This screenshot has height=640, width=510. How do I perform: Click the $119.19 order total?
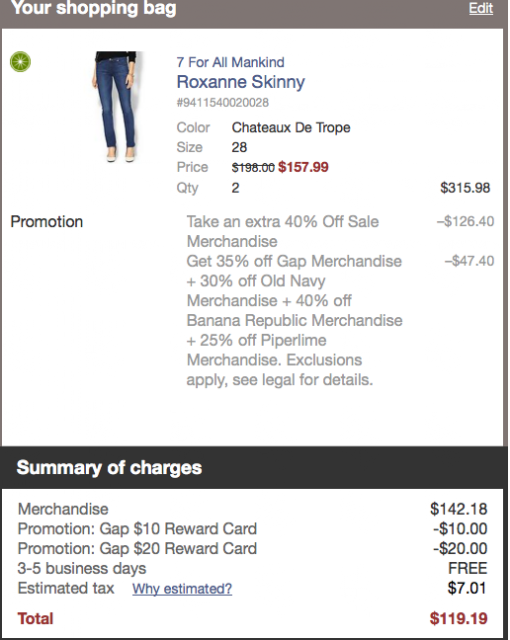click(458, 618)
